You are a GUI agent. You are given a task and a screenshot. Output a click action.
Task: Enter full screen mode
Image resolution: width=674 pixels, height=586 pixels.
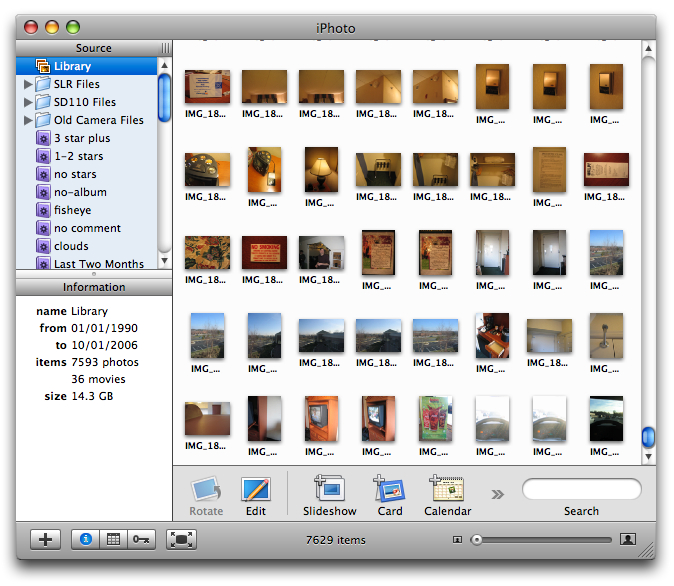click(x=181, y=539)
